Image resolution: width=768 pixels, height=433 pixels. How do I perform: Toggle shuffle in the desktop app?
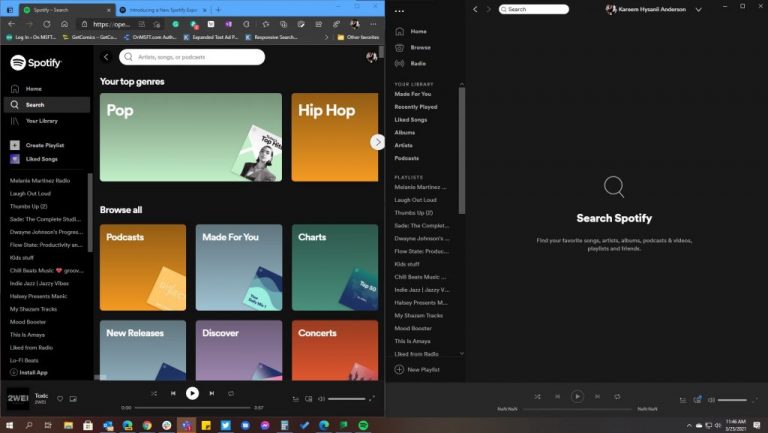537,397
